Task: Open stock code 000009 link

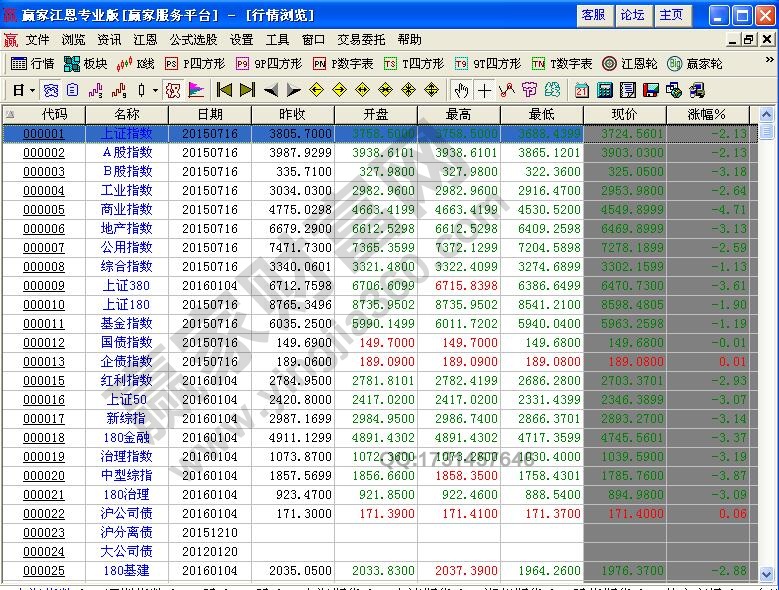Action: [44, 286]
